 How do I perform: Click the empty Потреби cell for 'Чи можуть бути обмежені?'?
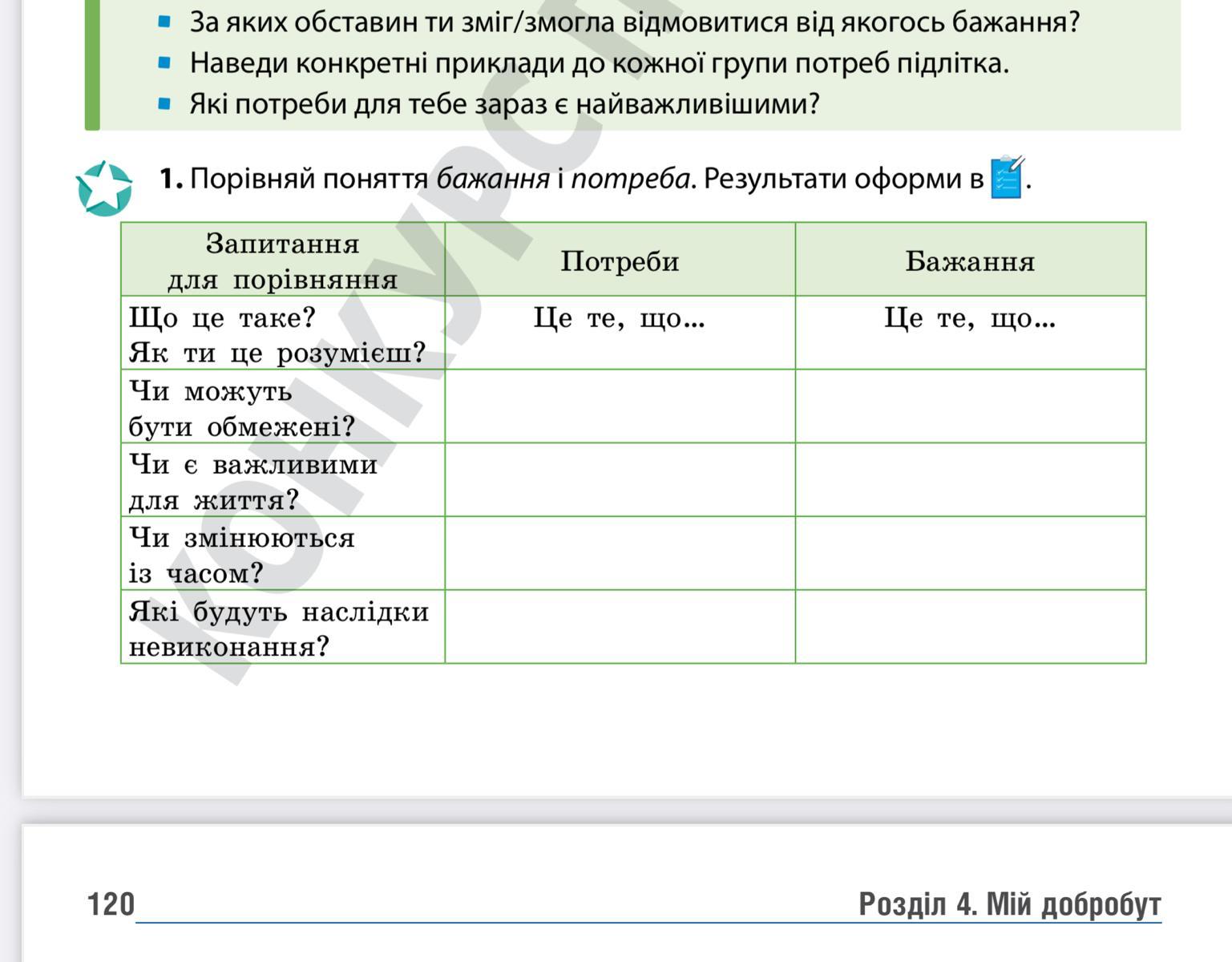tap(620, 406)
